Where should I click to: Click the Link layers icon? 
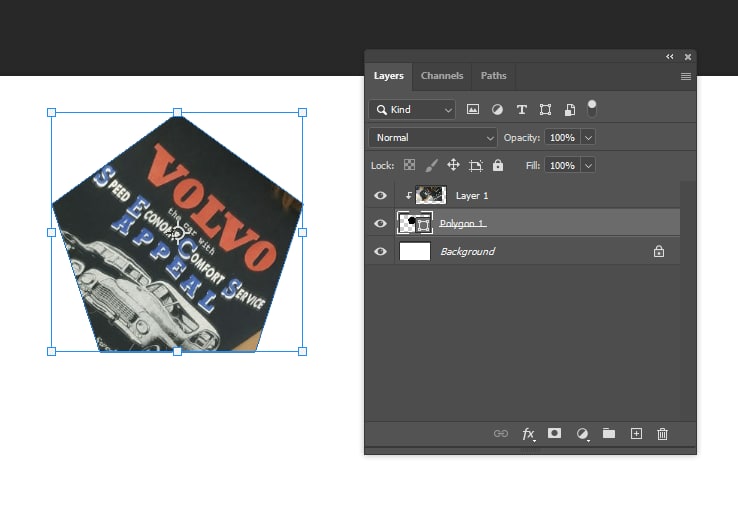(501, 433)
